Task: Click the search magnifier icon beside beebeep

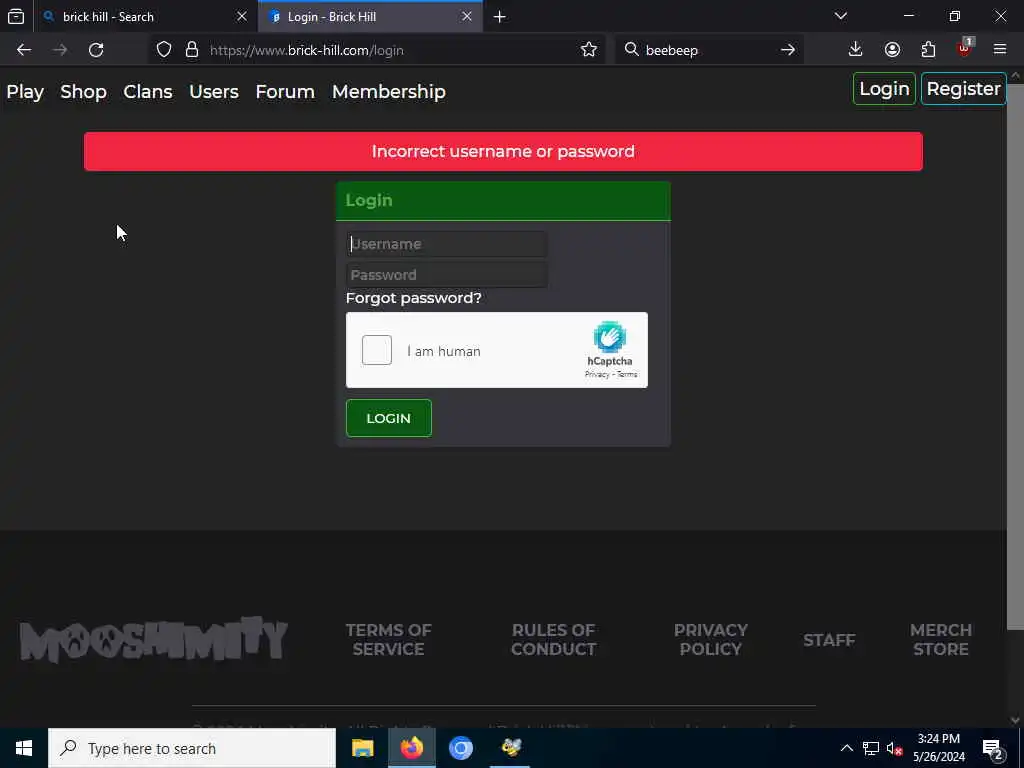Action: point(632,50)
